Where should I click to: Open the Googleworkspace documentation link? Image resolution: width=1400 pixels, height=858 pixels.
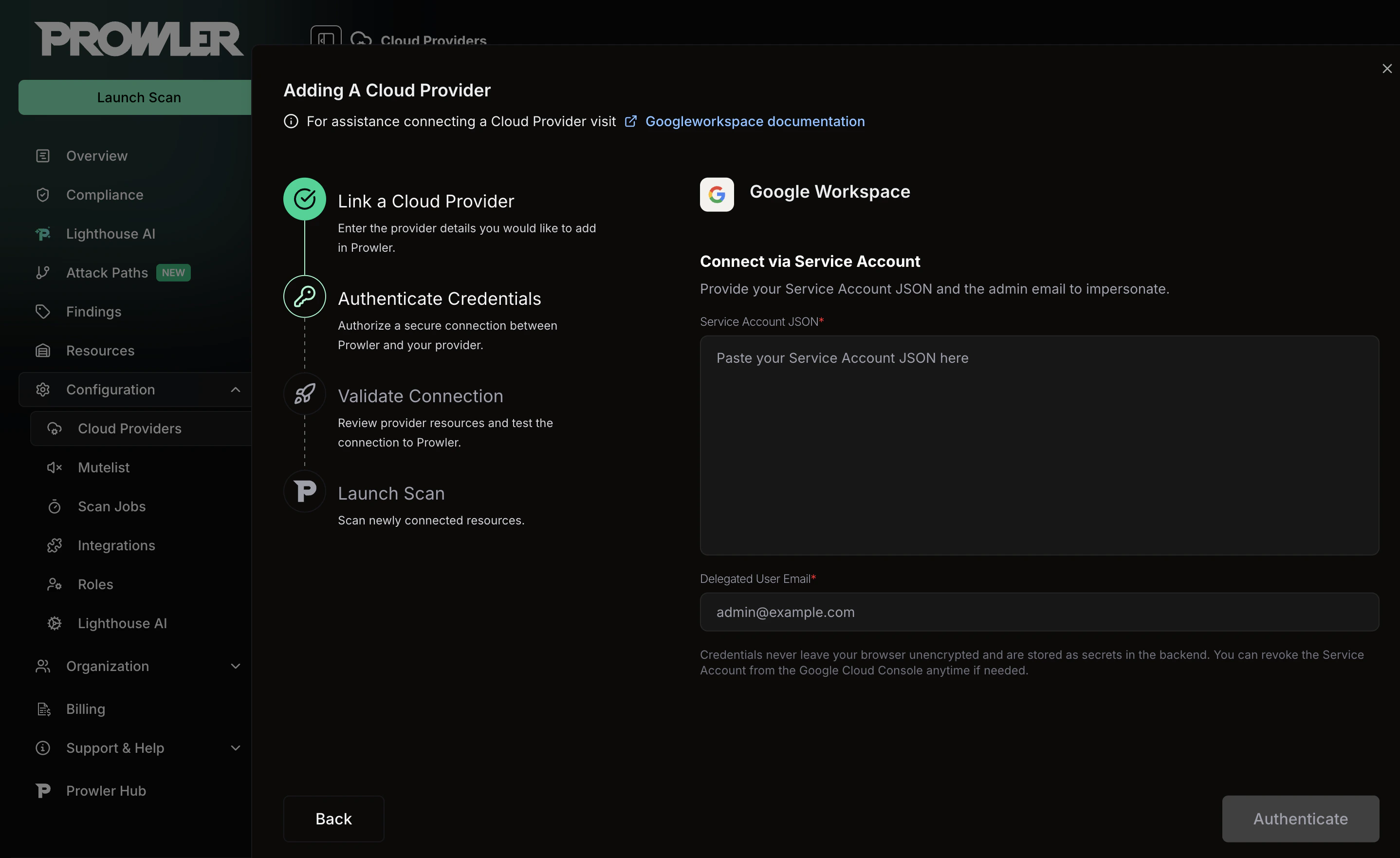pos(755,121)
